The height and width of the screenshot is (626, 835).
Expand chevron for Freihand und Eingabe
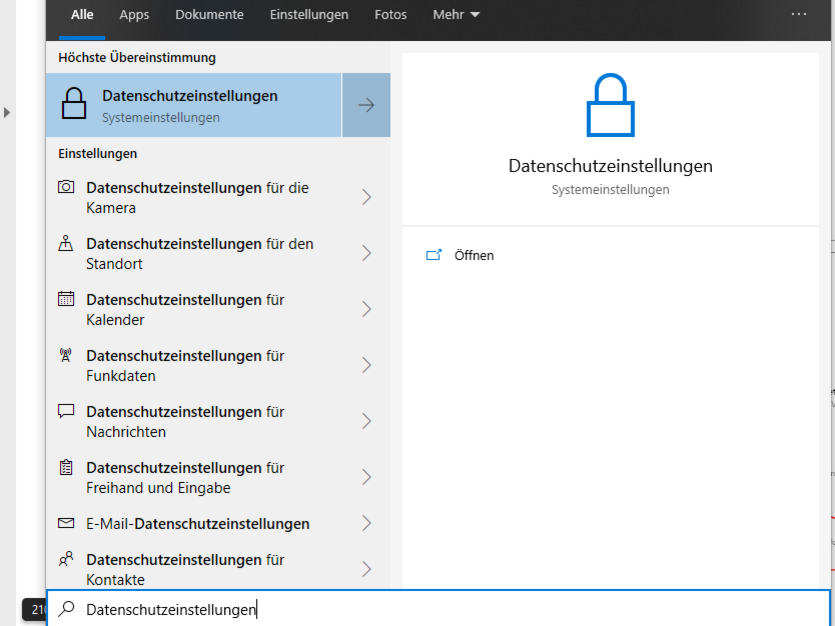pos(366,477)
